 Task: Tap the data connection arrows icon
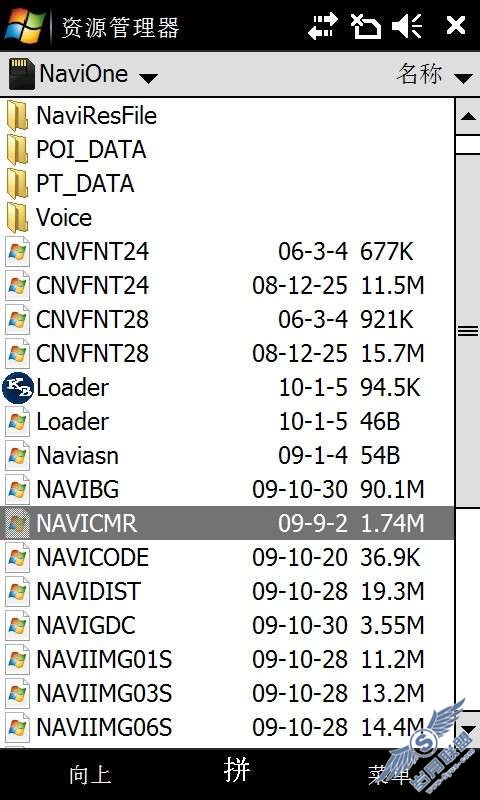(x=323, y=26)
